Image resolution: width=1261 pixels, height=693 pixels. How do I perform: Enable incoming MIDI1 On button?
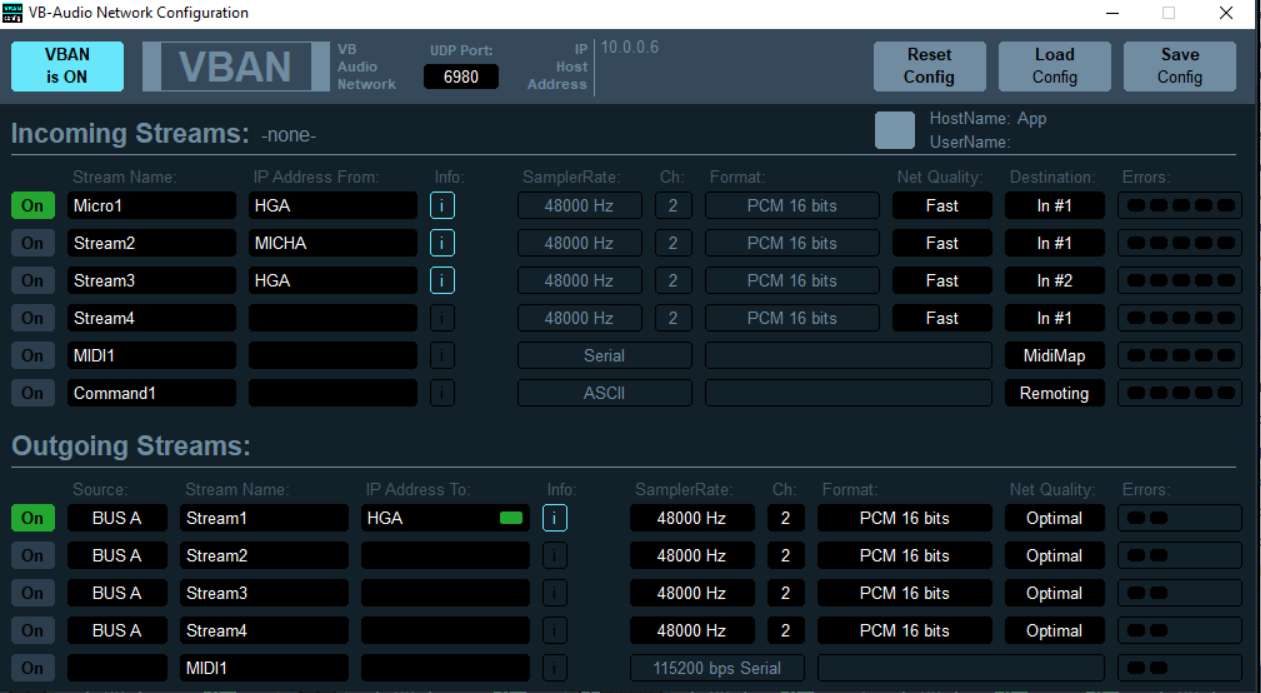pos(33,356)
